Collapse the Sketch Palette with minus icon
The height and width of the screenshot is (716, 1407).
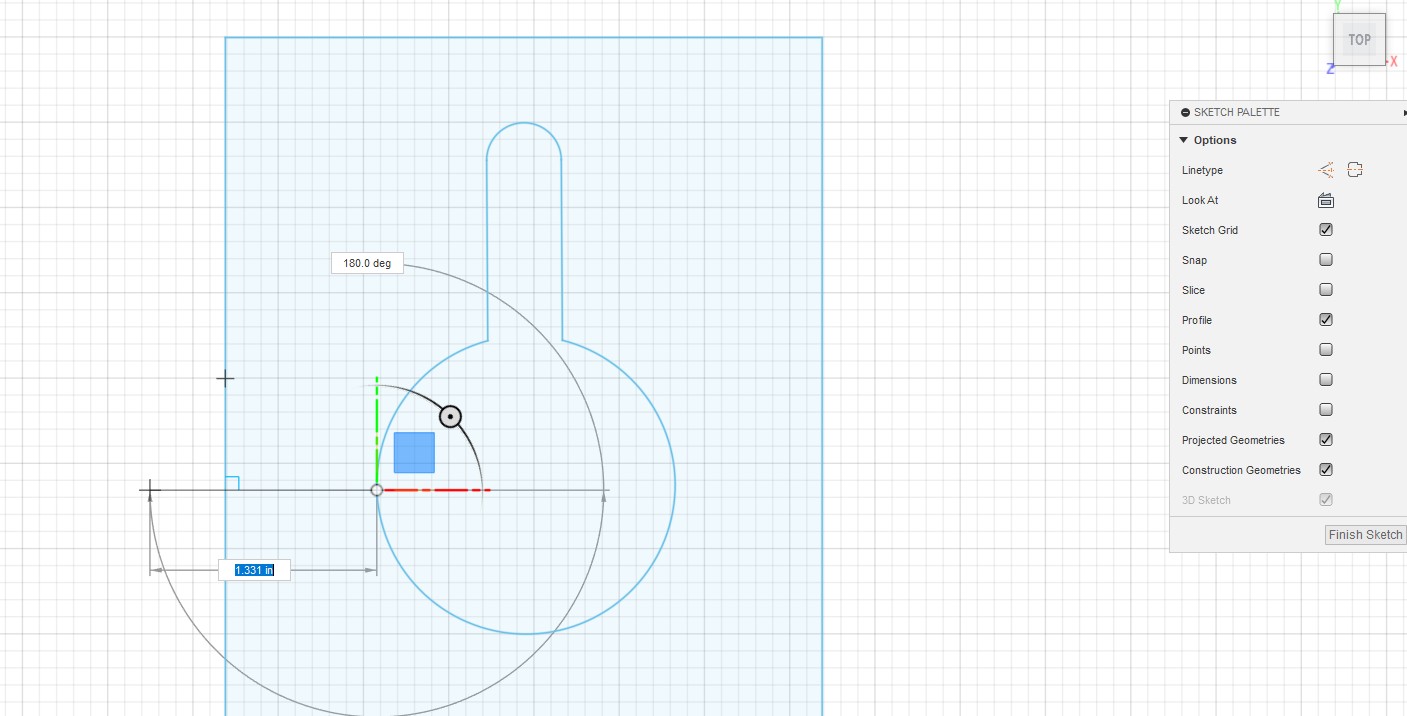(1185, 113)
